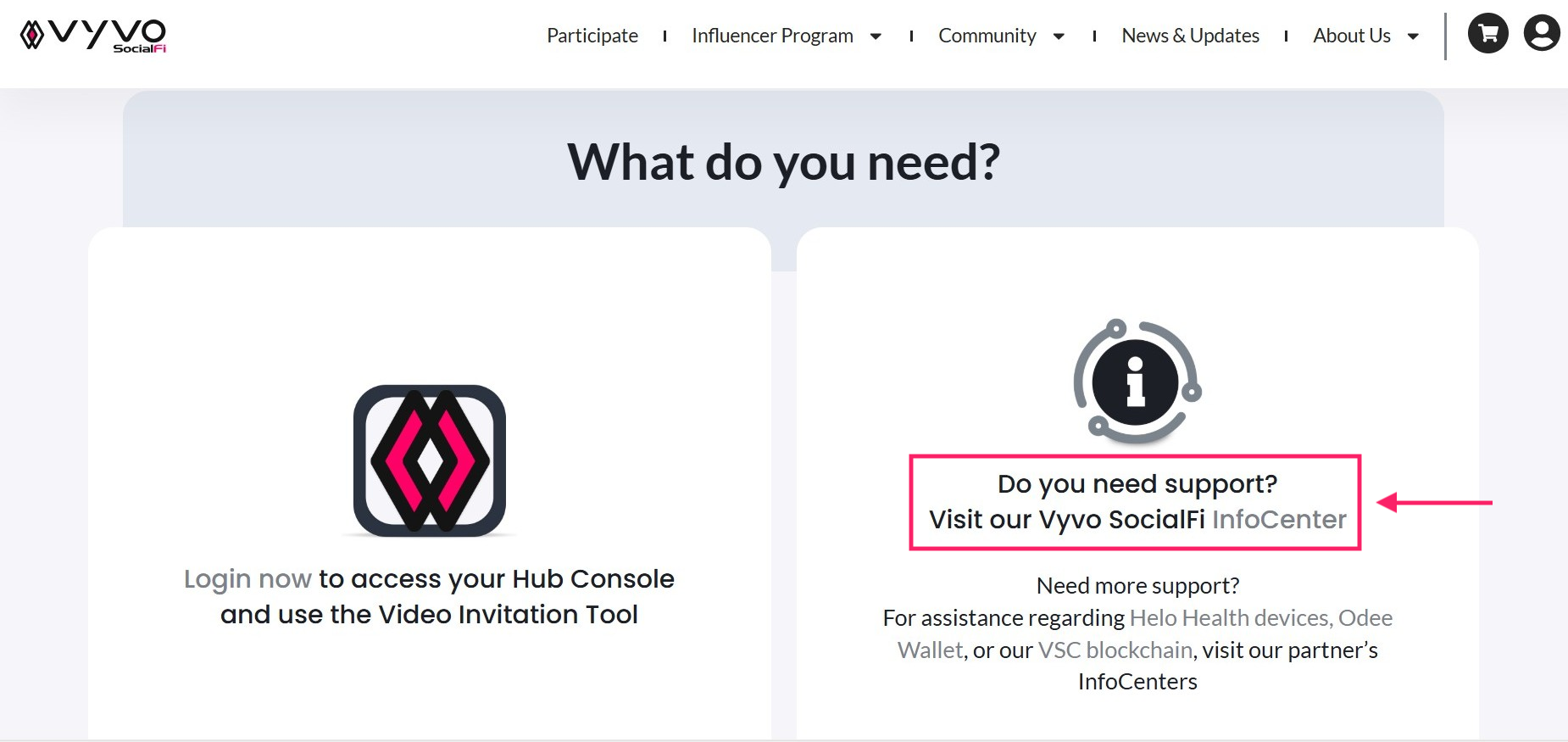
Task: Open the Participate menu item
Action: point(592,36)
